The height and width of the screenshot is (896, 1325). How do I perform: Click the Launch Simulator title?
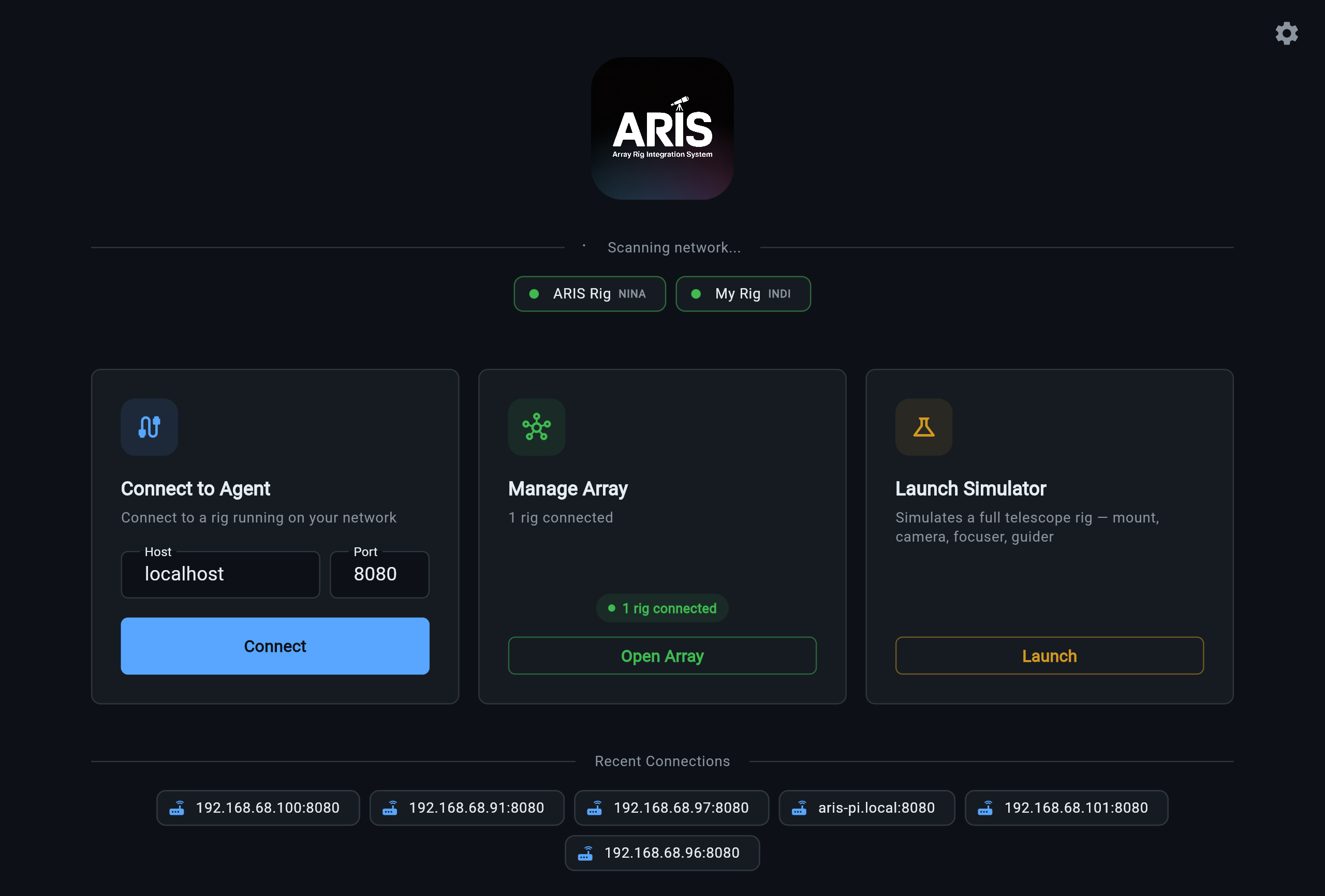970,488
